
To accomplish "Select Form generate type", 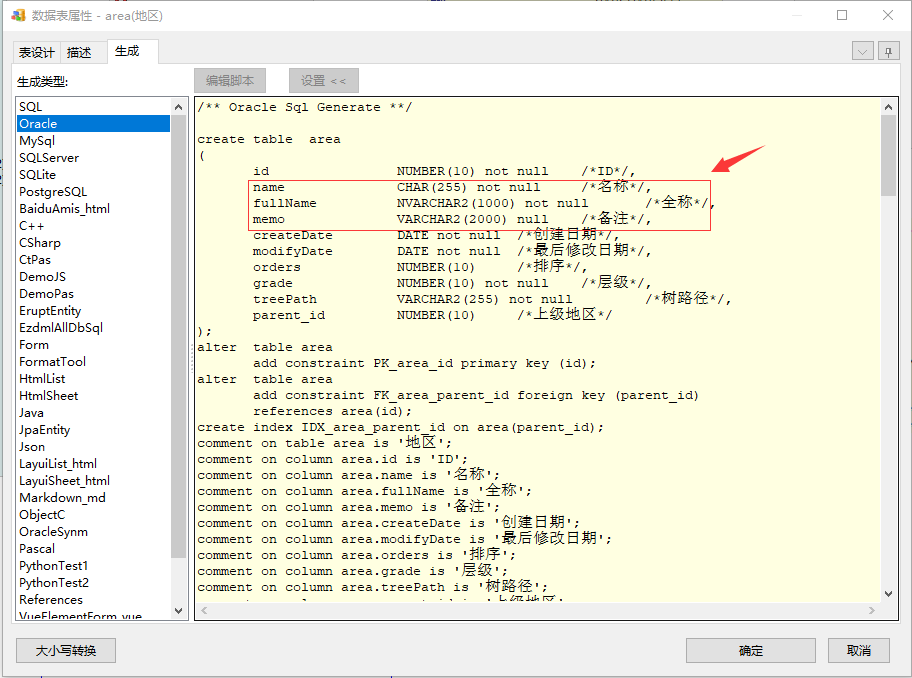I will (94, 344).
